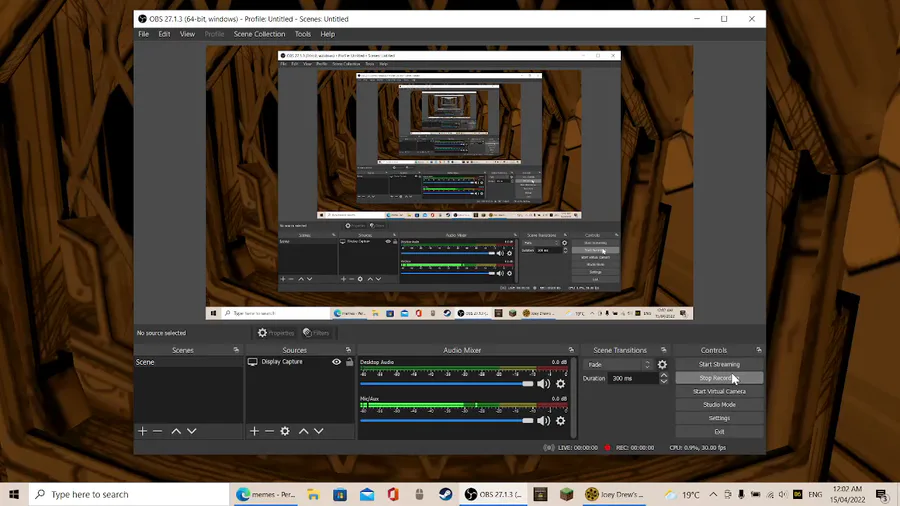Move scene up arrow
The image size is (900, 506).
tap(176, 431)
